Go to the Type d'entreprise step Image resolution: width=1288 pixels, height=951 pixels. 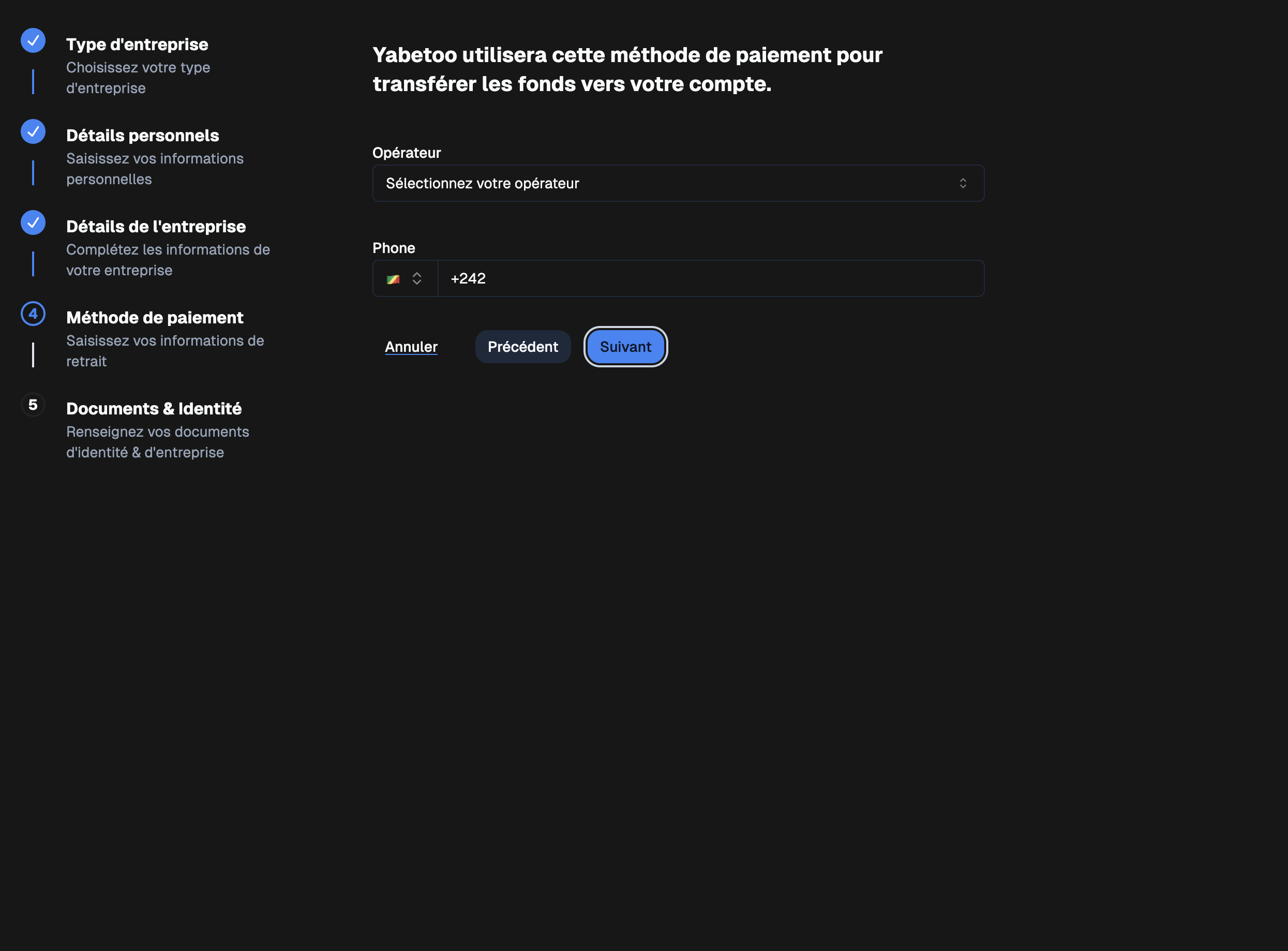click(137, 44)
